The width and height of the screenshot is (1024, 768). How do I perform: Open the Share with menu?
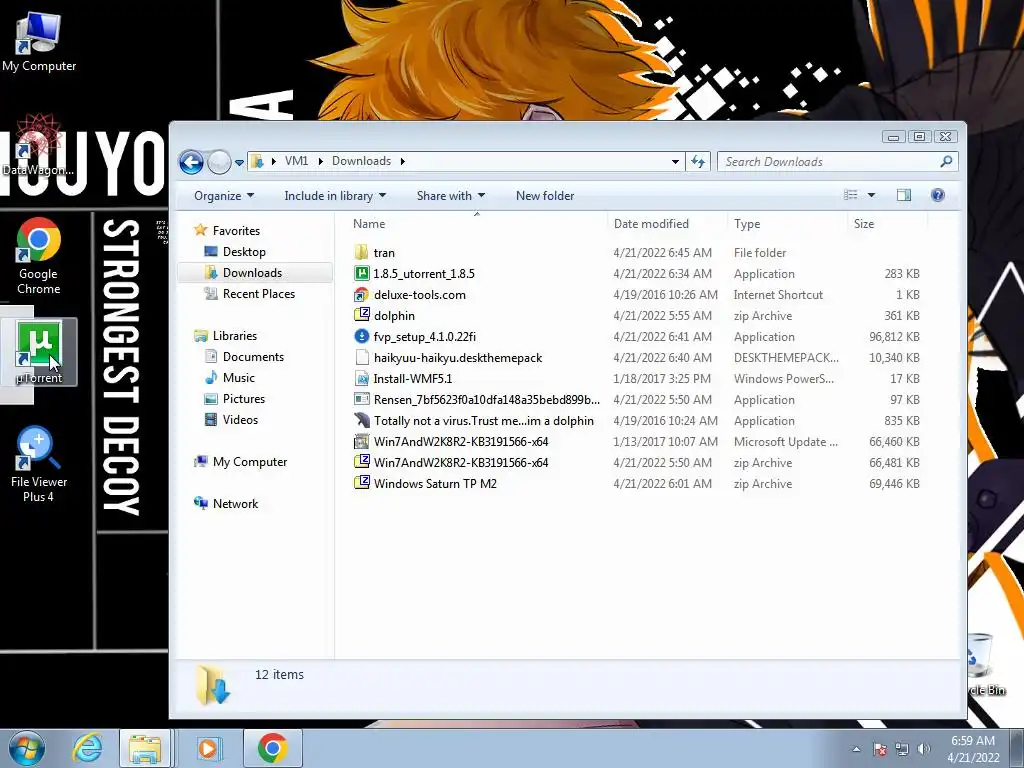[x=451, y=196]
